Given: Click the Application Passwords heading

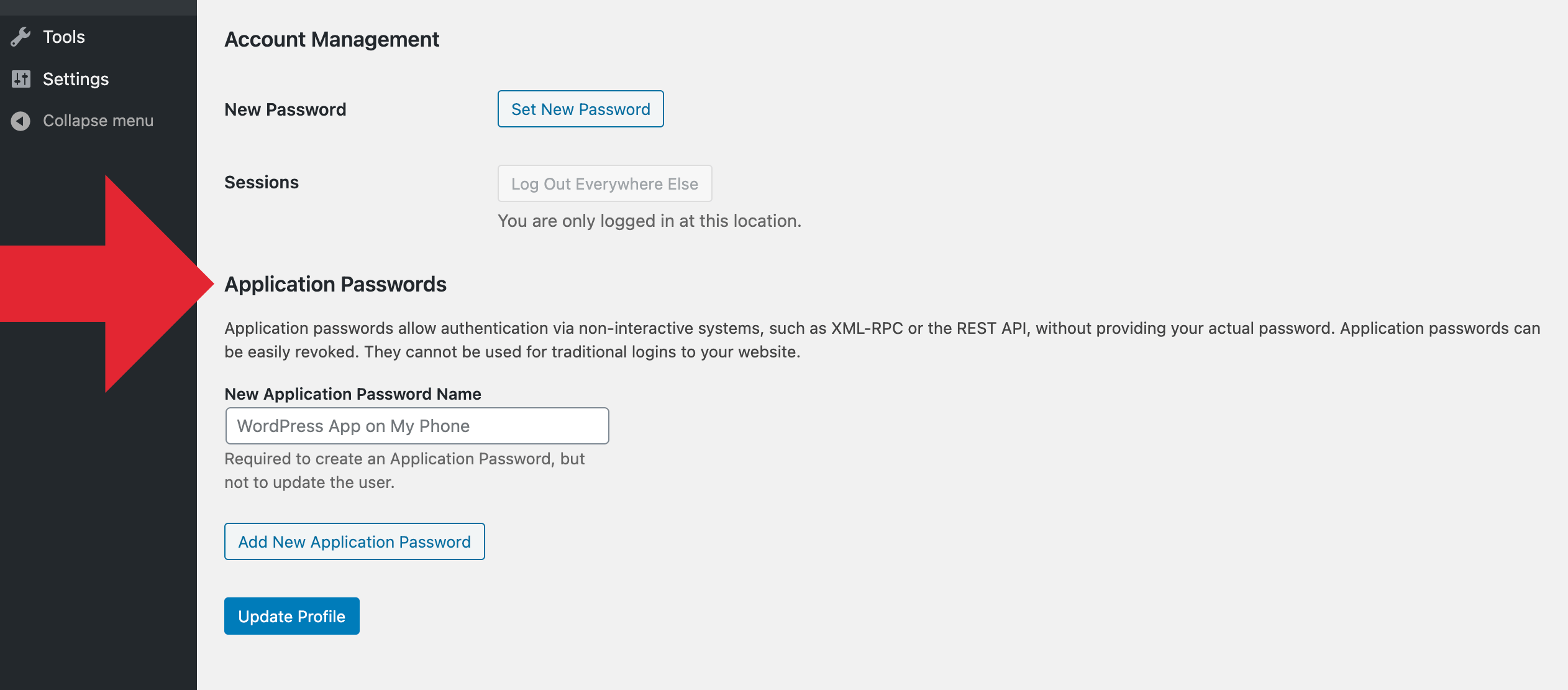Looking at the screenshot, I should tap(337, 284).
